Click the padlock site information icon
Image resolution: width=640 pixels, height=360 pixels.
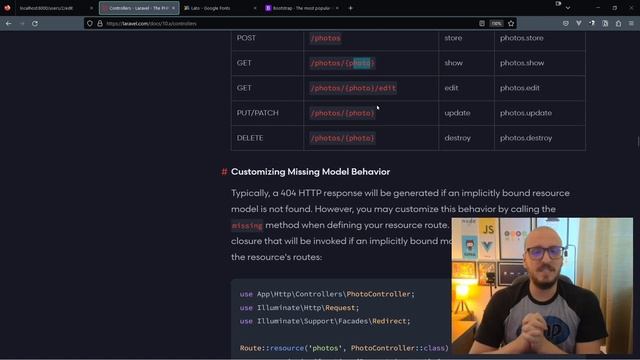point(100,24)
